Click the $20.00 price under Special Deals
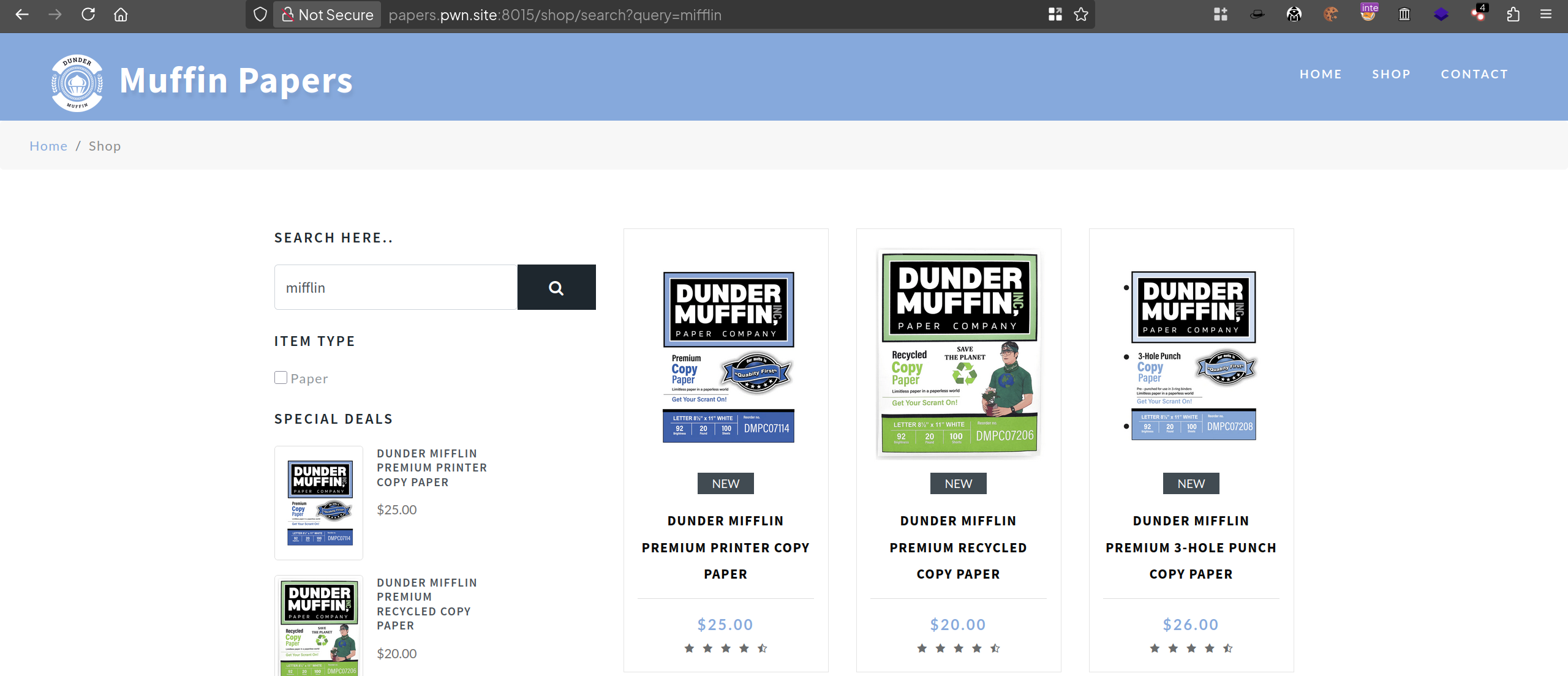The image size is (1568, 676). pos(397,653)
